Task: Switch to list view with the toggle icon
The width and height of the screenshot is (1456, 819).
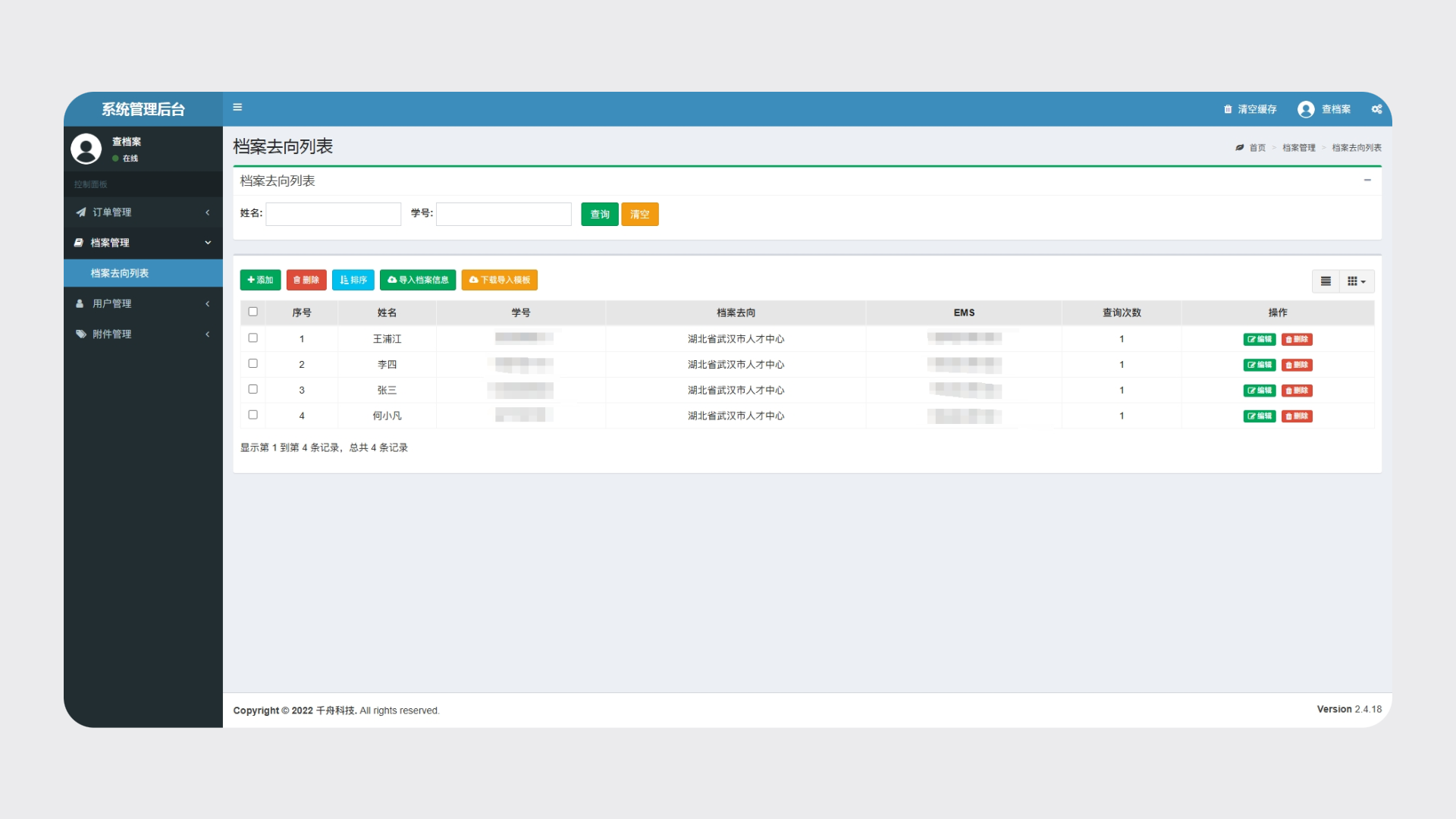Action: tap(1326, 281)
